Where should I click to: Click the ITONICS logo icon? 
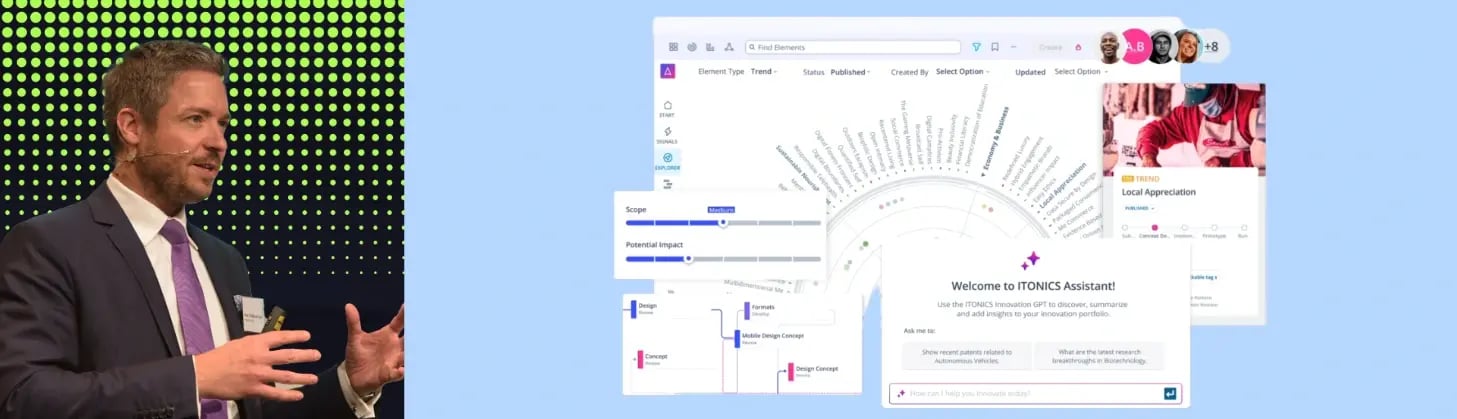pos(668,71)
